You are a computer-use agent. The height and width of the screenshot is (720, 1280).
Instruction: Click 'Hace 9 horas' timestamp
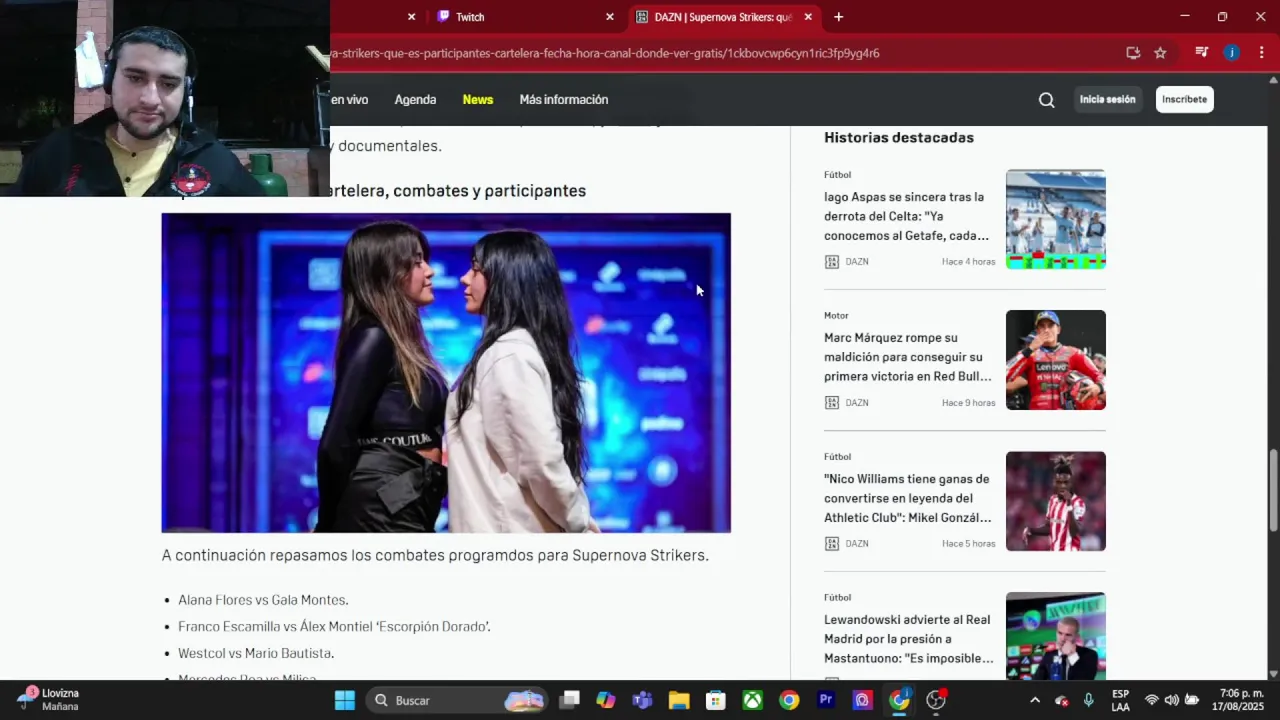click(x=968, y=403)
